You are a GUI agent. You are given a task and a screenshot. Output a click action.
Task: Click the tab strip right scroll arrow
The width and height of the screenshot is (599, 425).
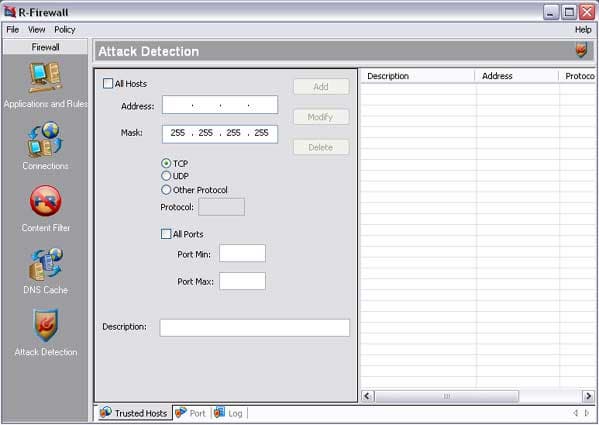click(x=587, y=413)
